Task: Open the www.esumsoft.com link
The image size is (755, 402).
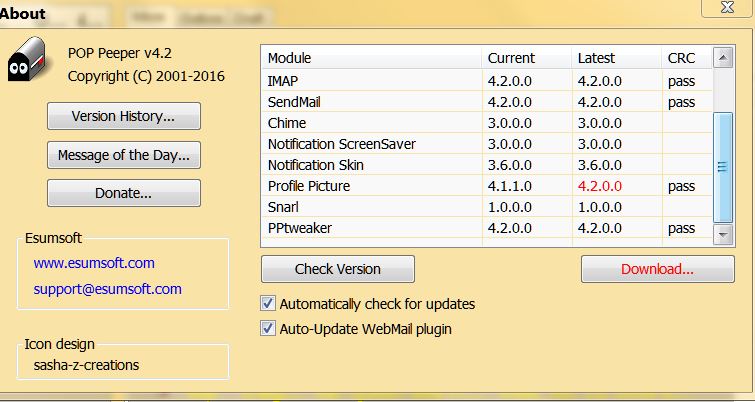Action: point(94,263)
